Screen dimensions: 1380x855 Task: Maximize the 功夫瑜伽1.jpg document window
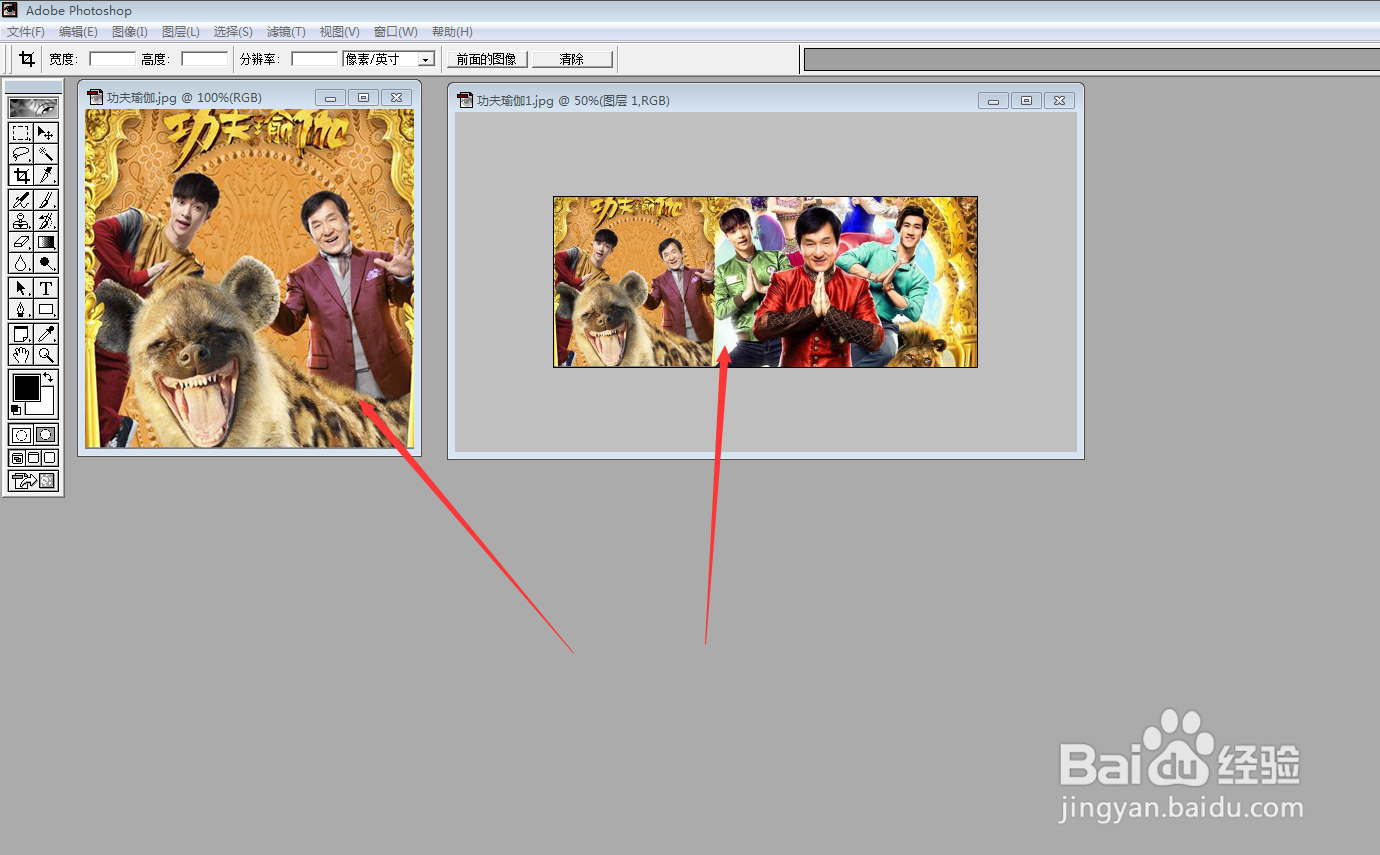[x=1026, y=101]
